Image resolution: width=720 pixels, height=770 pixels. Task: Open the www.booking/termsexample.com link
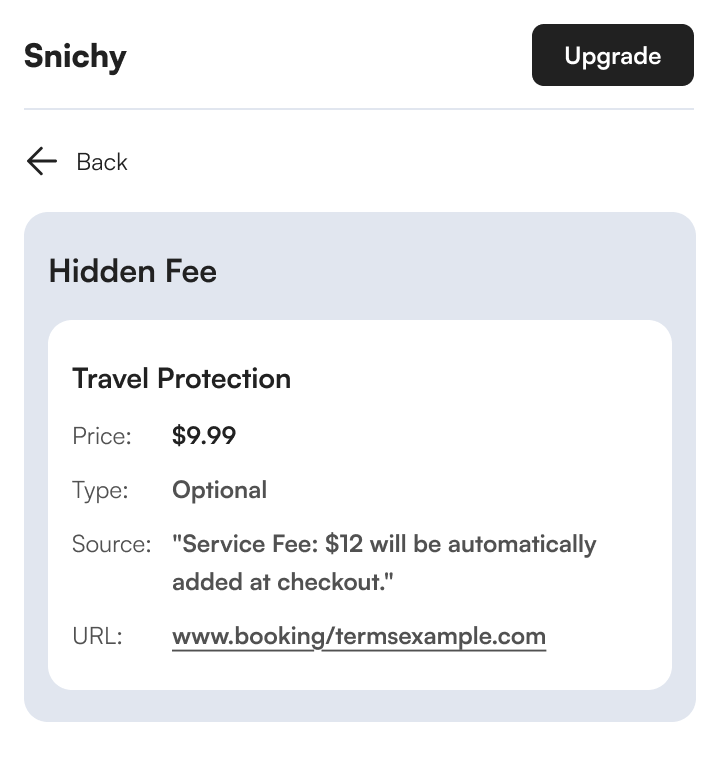pos(358,636)
